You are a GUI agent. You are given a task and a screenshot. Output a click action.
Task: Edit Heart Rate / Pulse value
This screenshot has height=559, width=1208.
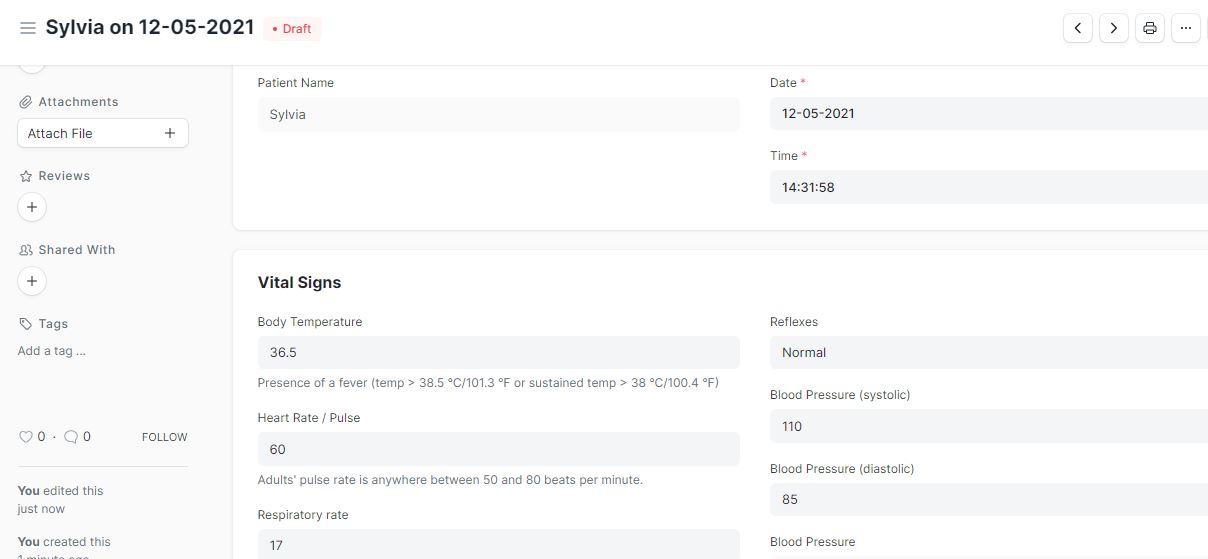[x=498, y=449]
